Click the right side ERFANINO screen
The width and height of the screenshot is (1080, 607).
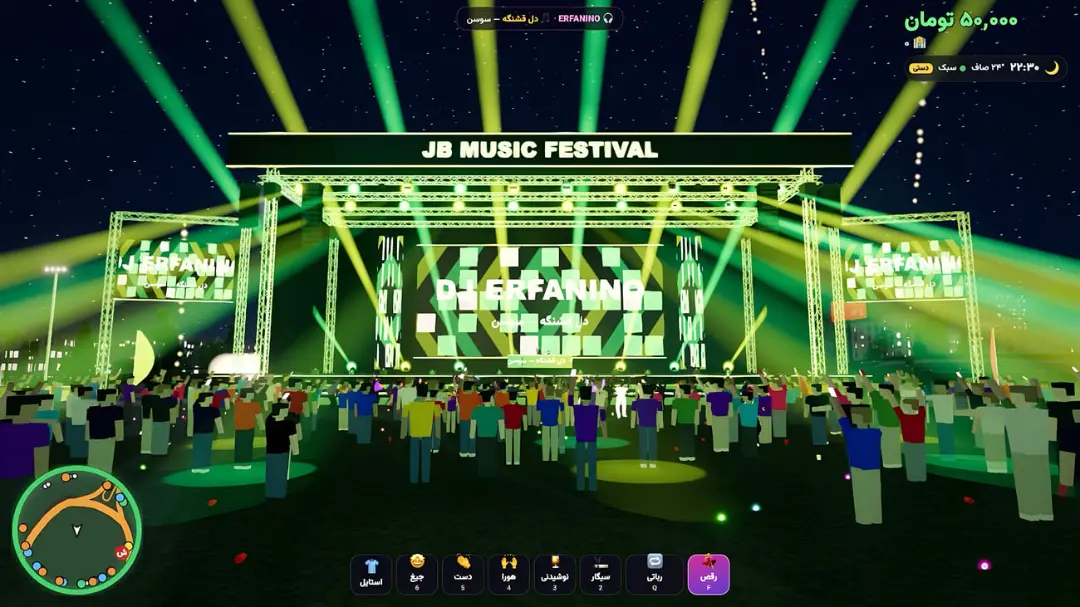[x=904, y=269]
